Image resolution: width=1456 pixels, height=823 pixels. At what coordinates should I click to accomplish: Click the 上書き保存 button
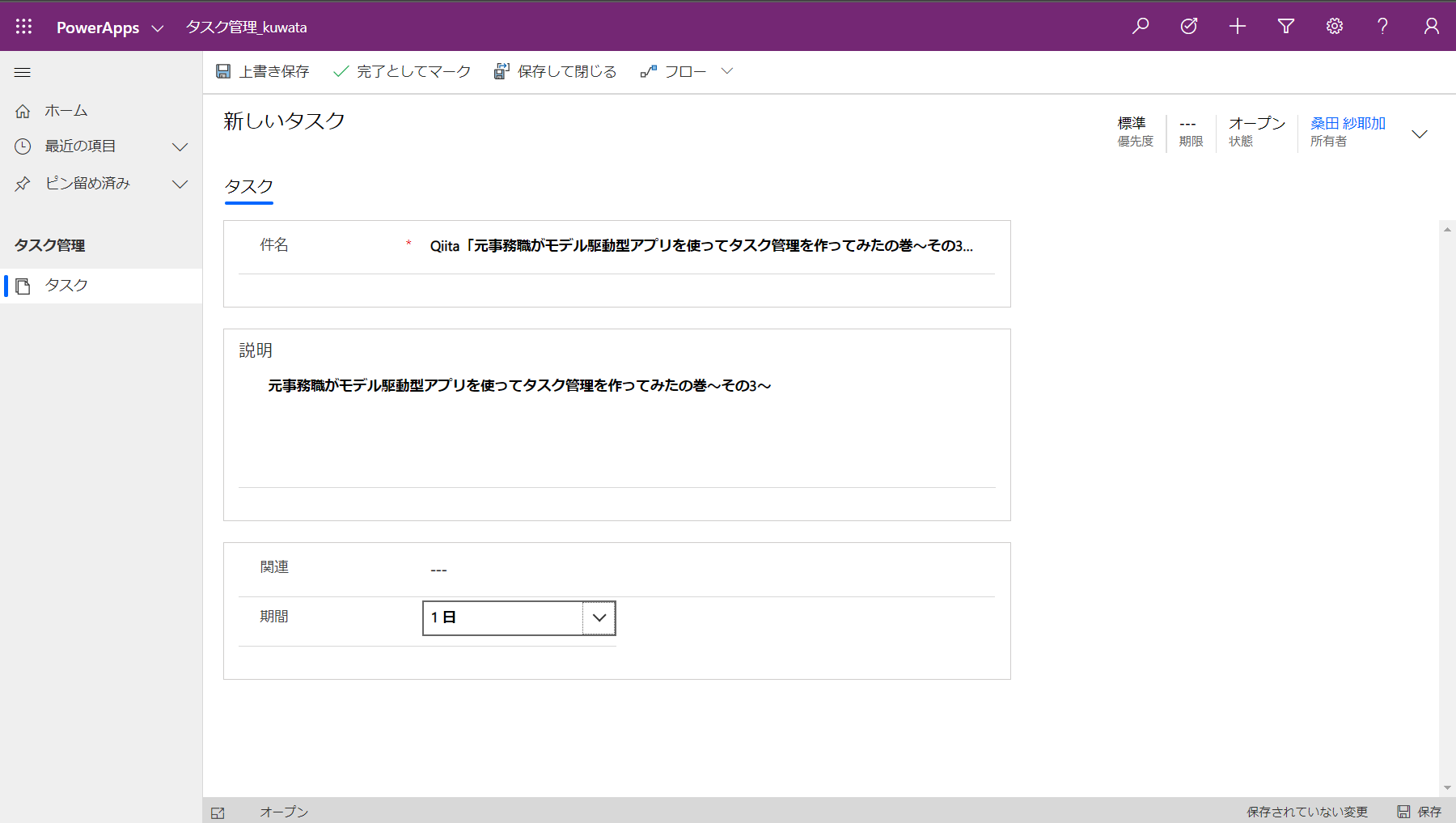[263, 71]
